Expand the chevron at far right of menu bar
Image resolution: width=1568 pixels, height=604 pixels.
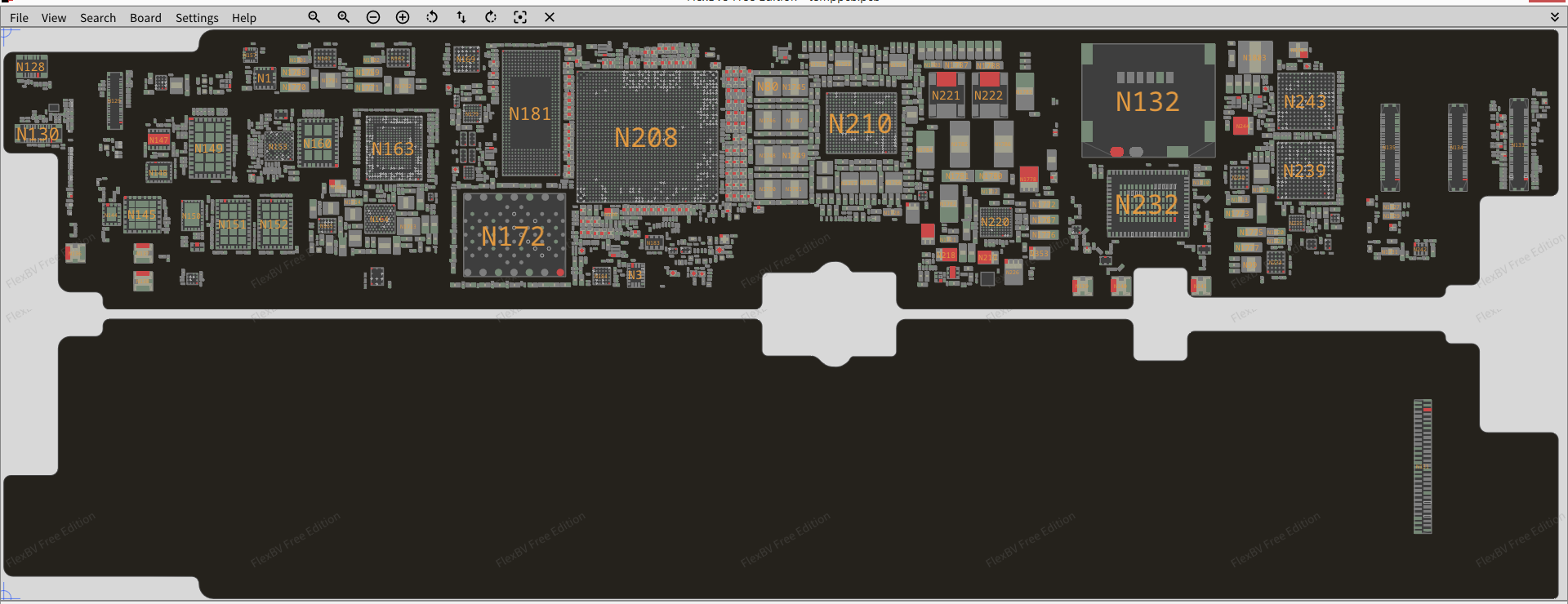pyautogui.click(x=1554, y=17)
